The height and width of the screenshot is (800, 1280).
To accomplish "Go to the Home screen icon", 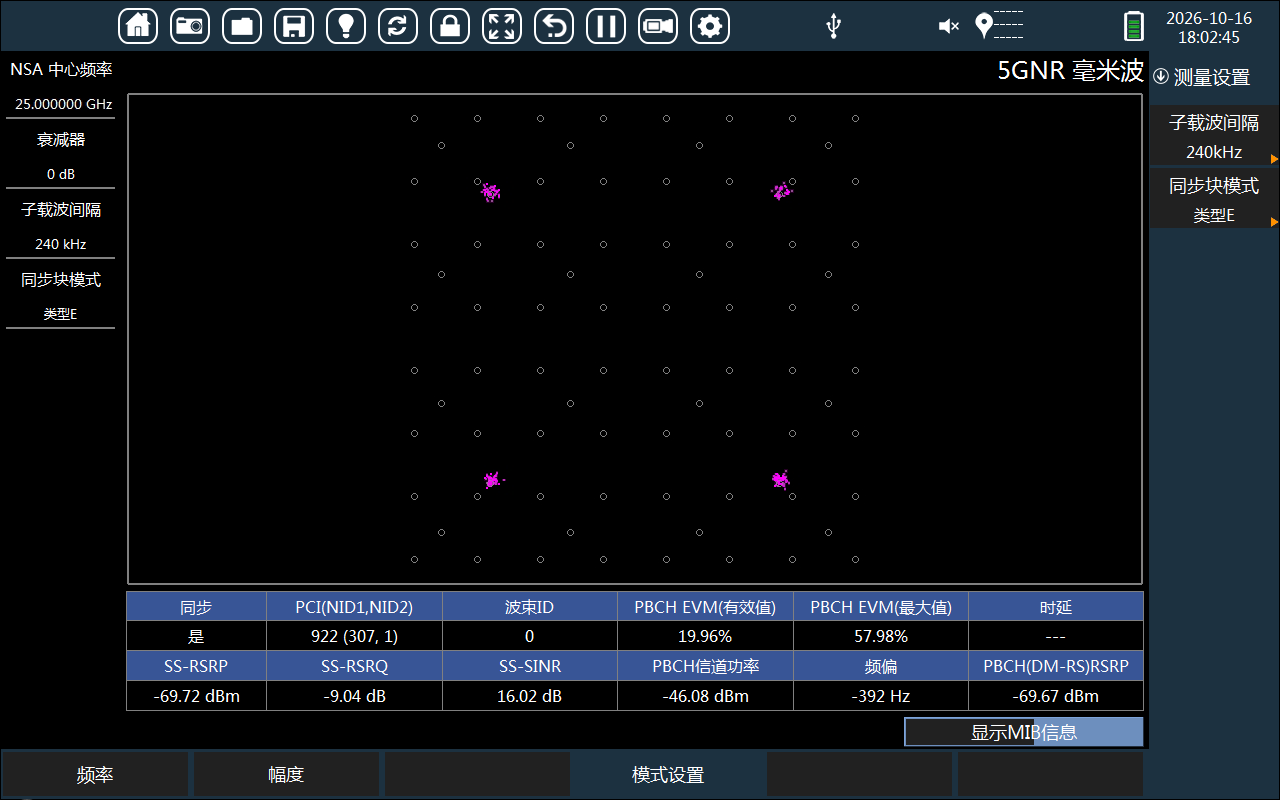I will click(x=138, y=26).
